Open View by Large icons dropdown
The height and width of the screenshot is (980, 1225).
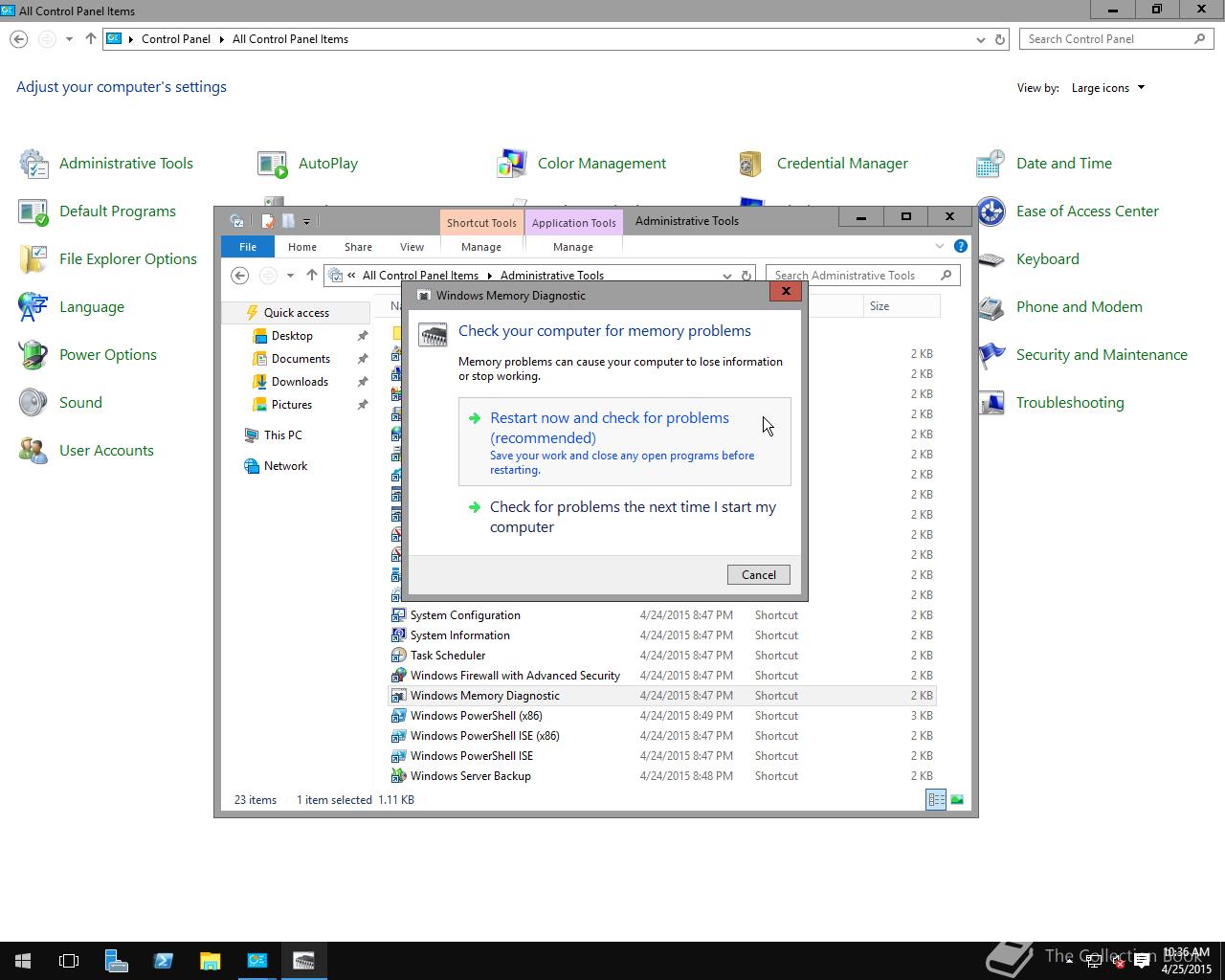click(1107, 88)
